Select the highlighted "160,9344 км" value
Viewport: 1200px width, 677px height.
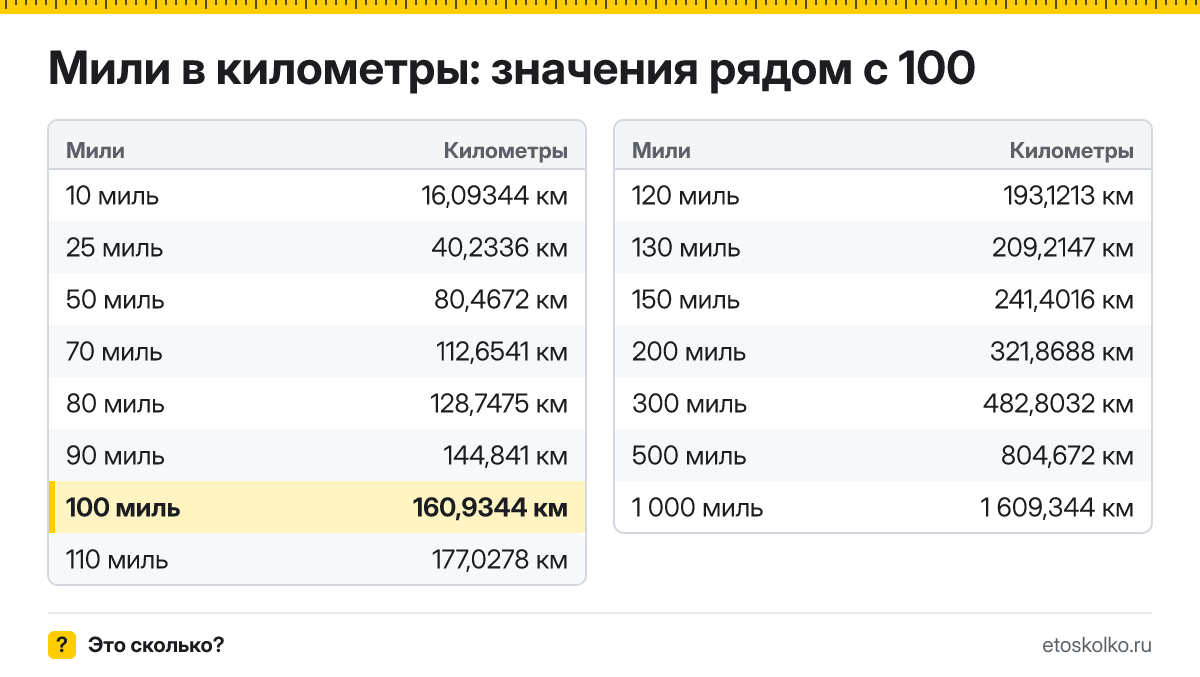tap(490, 507)
